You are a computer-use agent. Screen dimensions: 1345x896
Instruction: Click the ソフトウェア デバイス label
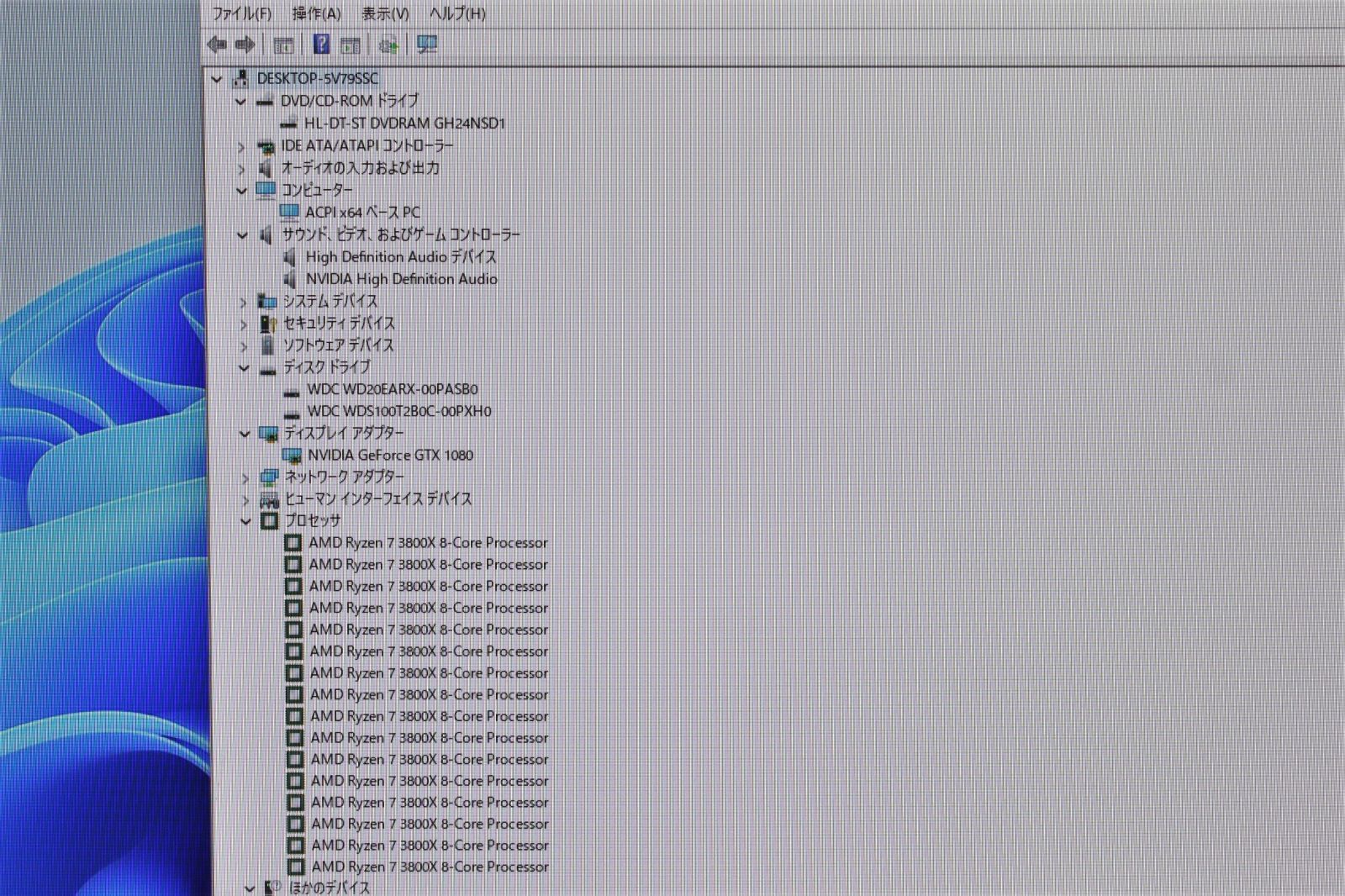pyautogui.click(x=338, y=345)
